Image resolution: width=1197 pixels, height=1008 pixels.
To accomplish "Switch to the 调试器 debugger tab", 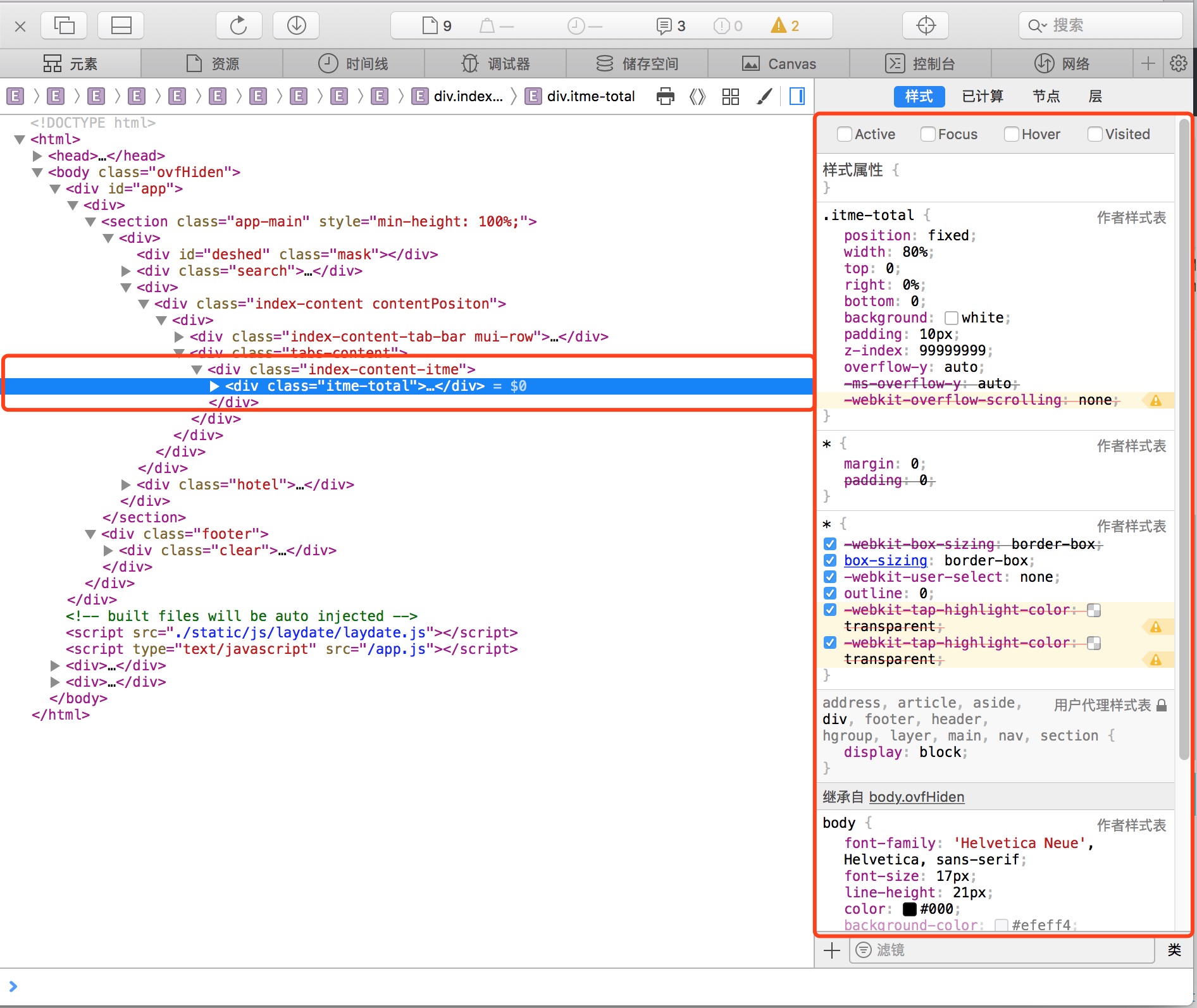I will point(495,64).
